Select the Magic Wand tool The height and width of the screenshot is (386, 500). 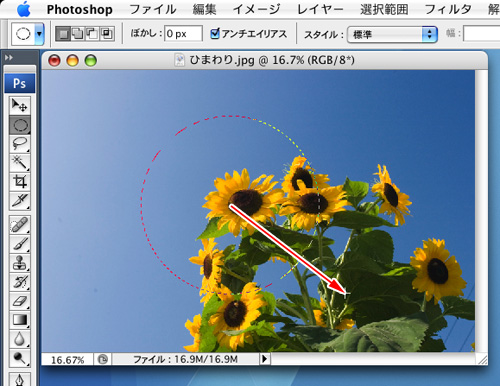(x=20, y=163)
